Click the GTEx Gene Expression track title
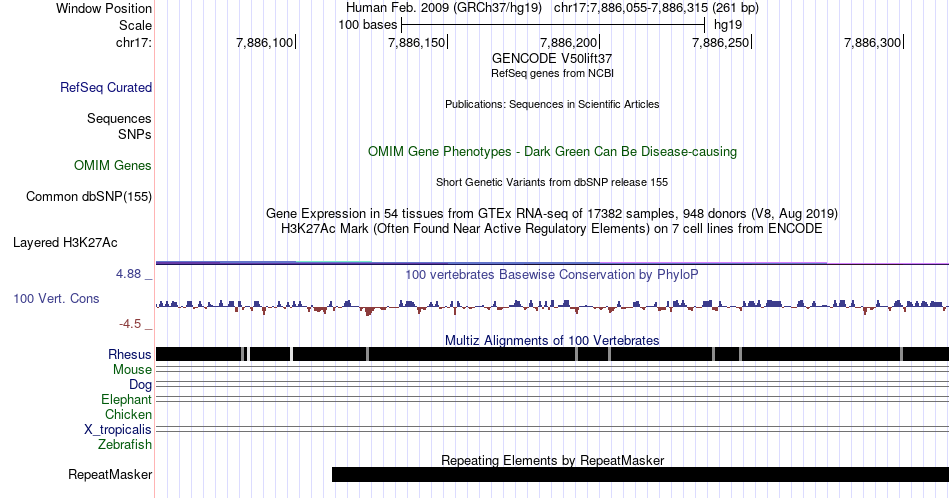The image size is (950, 498). pos(552,213)
